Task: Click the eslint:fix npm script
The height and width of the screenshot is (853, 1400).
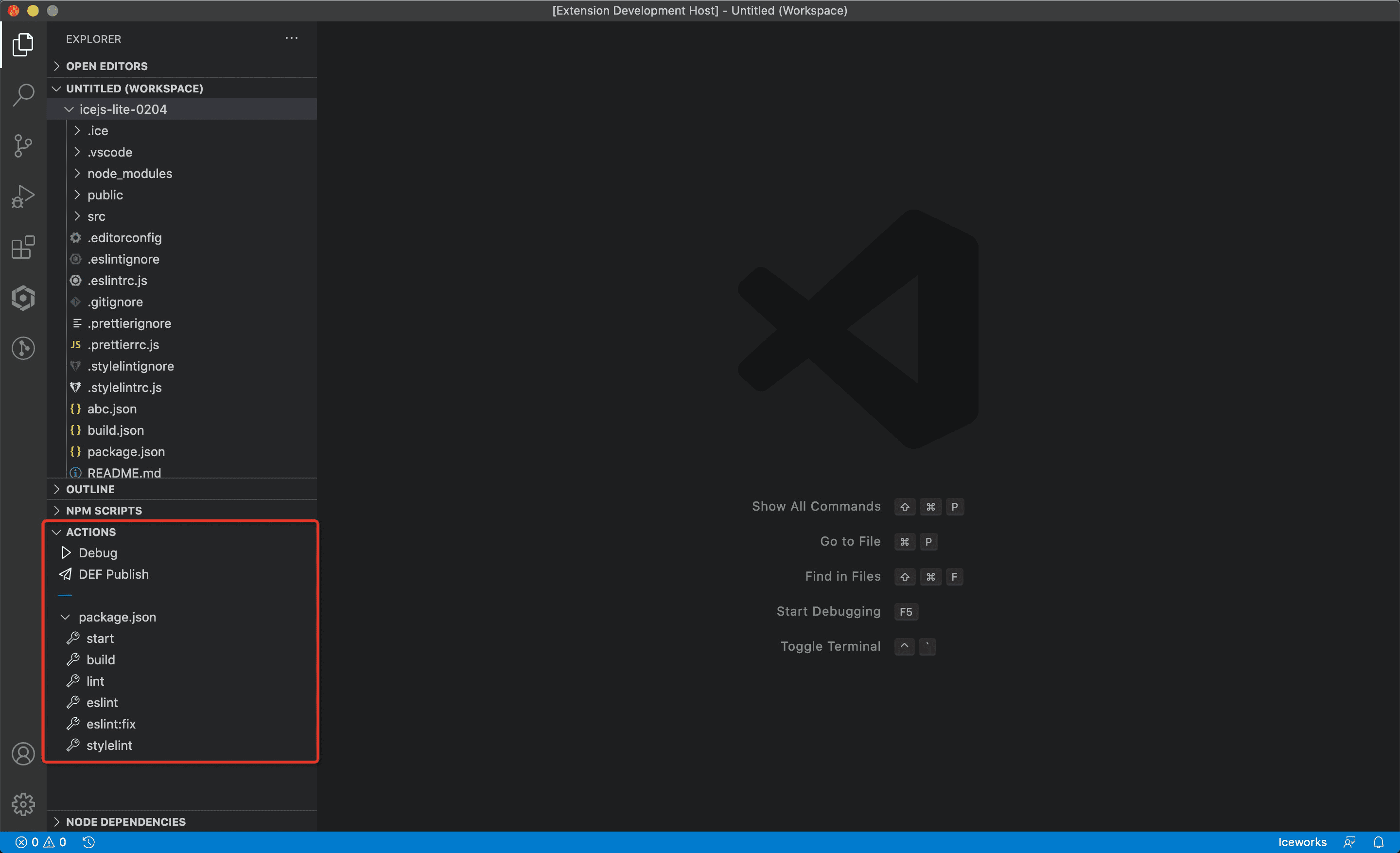Action: (109, 724)
